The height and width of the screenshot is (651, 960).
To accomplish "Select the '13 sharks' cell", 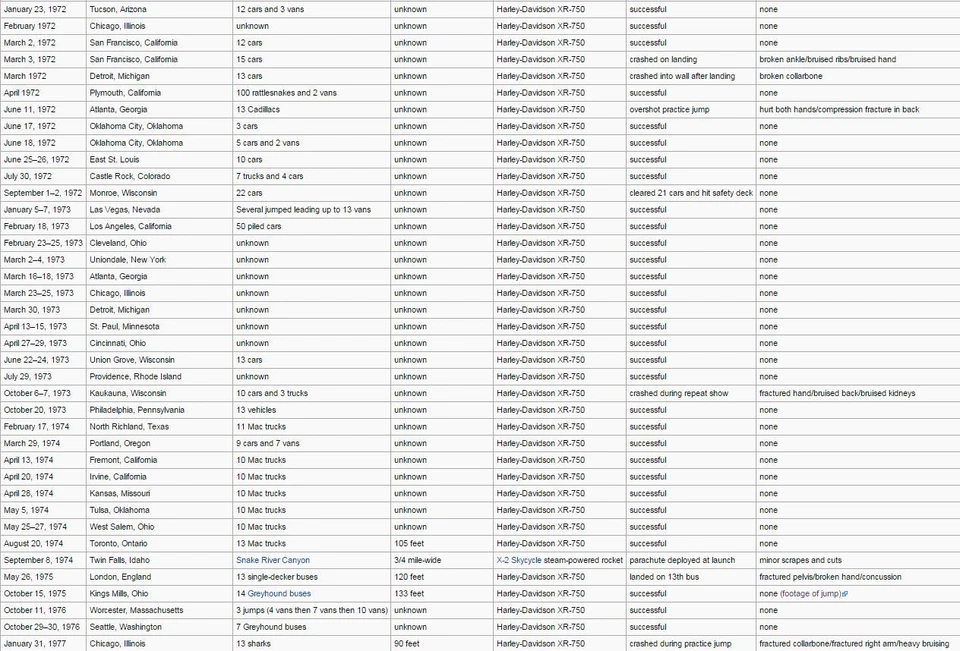I will [x=312, y=644].
